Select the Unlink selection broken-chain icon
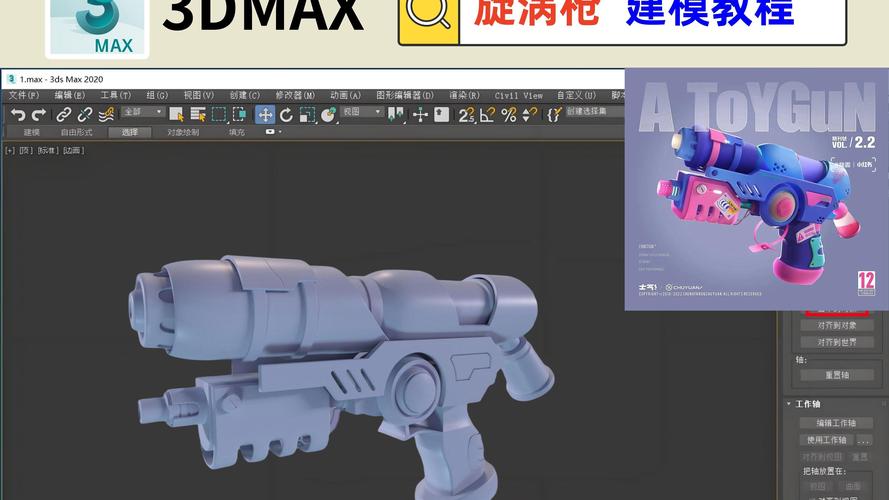The height and width of the screenshot is (500, 889). pyautogui.click(x=84, y=115)
